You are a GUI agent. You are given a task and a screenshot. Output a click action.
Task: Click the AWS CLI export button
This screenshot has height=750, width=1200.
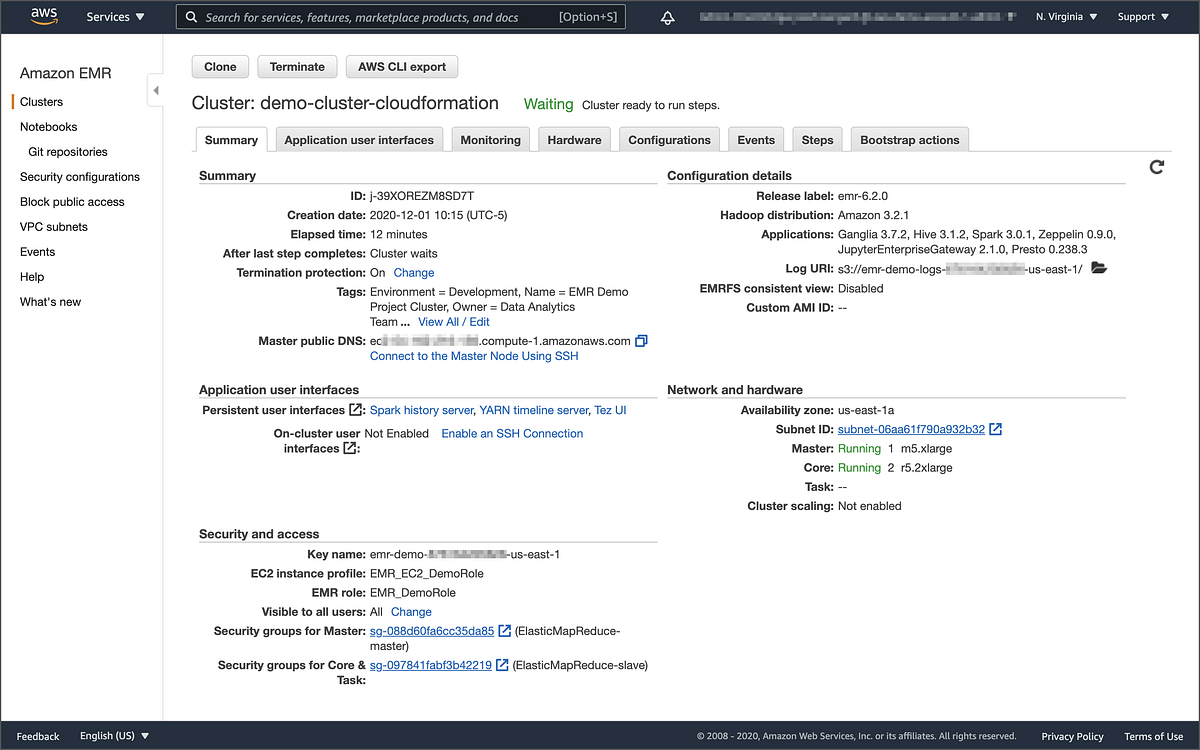click(x=401, y=66)
